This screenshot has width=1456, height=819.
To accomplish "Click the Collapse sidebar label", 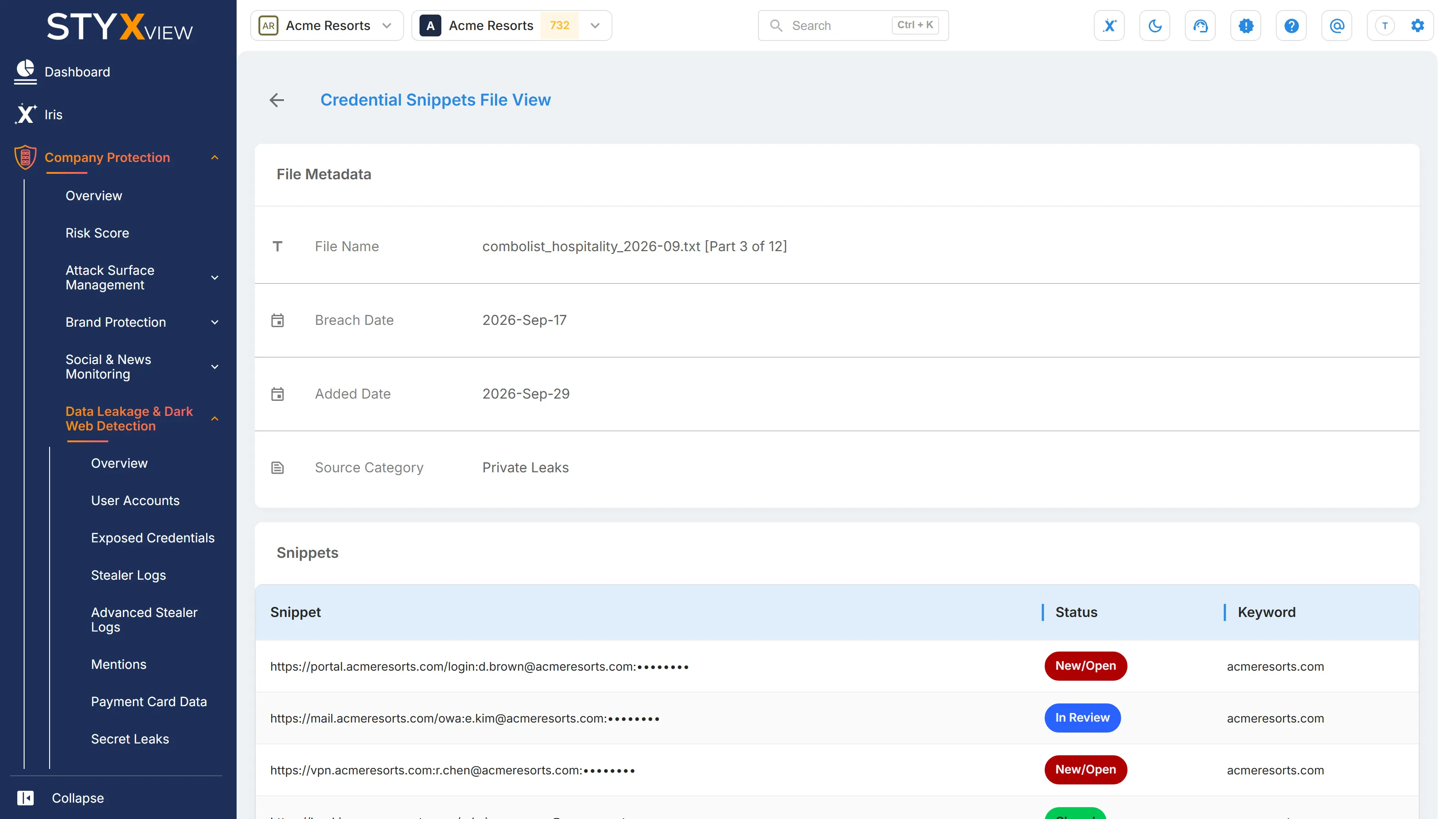I will [x=78, y=798].
